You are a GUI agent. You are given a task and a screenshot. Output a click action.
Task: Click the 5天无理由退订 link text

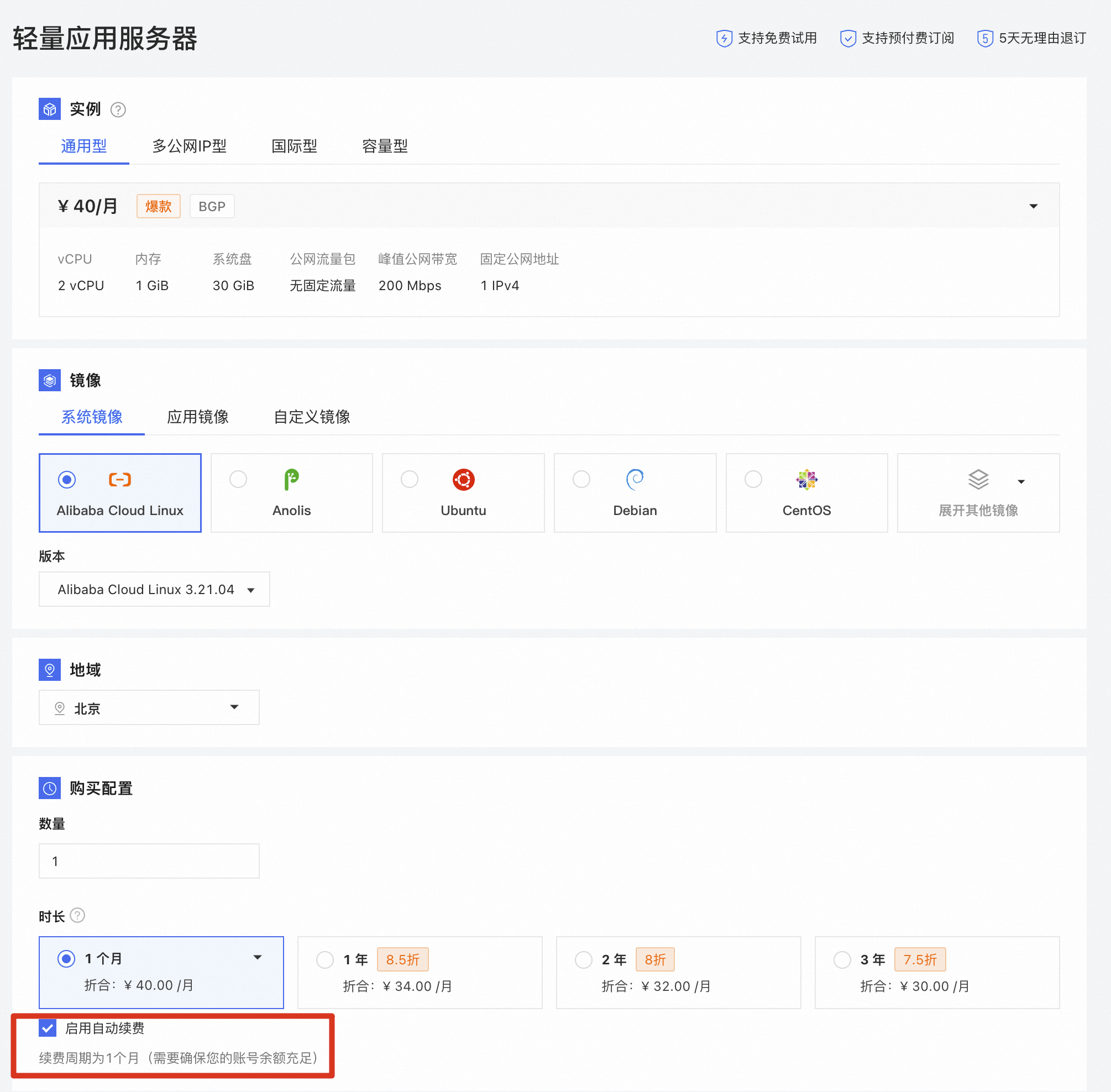(x=1043, y=39)
